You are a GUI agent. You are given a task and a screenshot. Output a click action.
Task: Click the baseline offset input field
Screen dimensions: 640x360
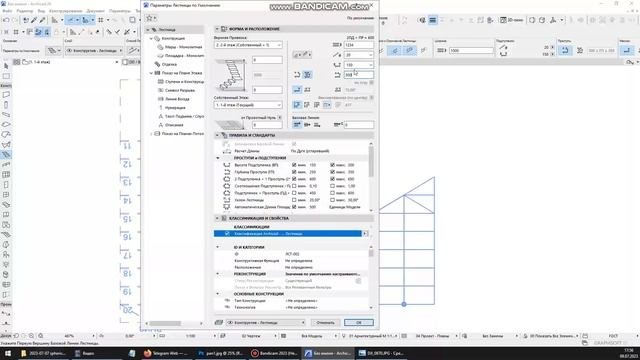pyautogui.click(x=358, y=125)
